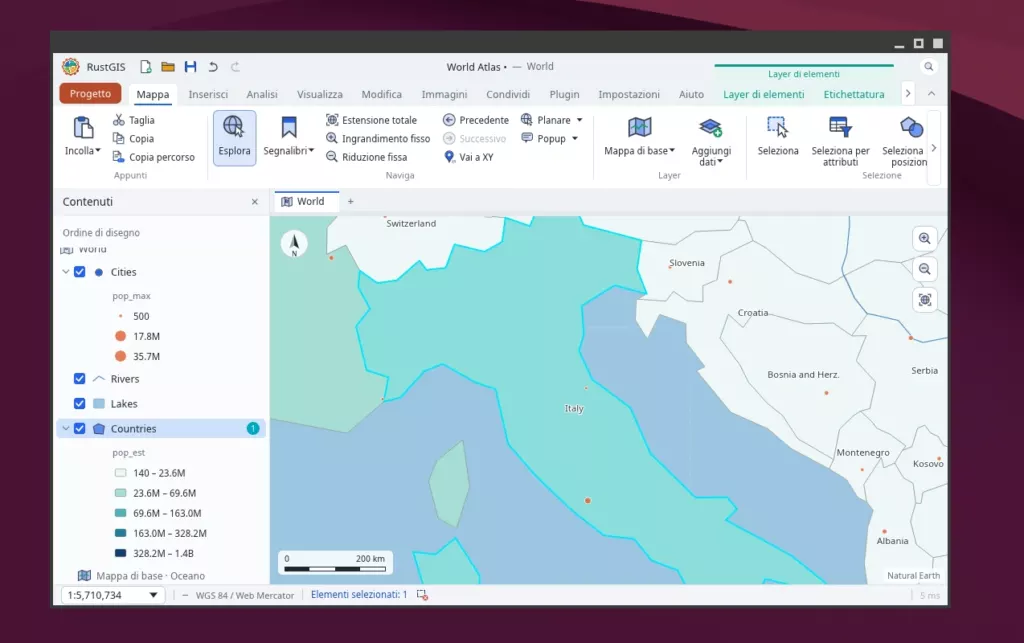
Task: Open the Condividi tab
Action: click(507, 94)
